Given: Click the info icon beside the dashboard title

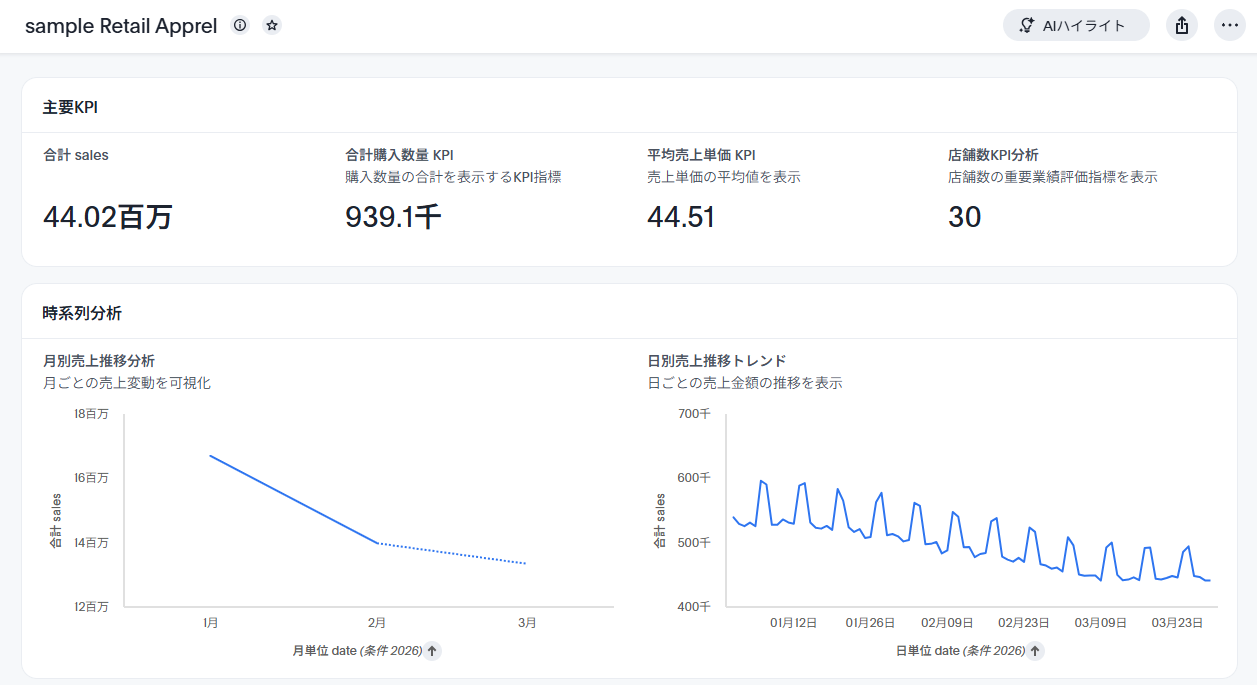Looking at the screenshot, I should [x=240, y=26].
